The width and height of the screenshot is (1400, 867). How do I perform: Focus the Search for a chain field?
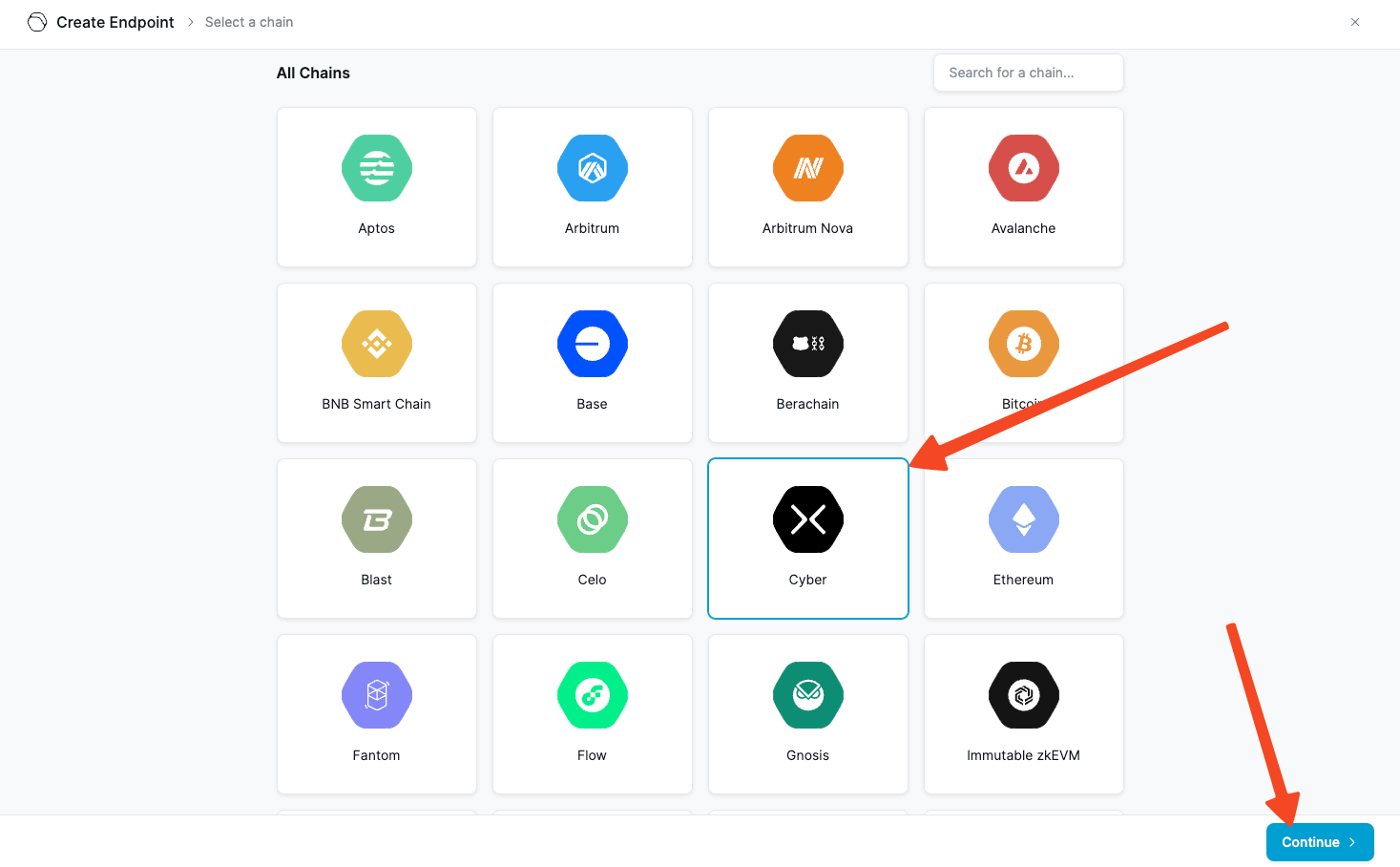pyautogui.click(x=1029, y=73)
